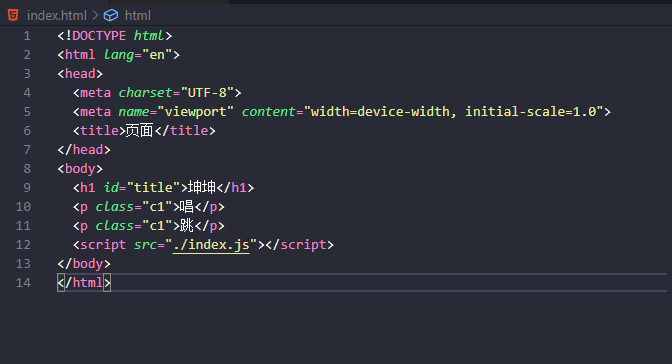Click line number 9 in gutter

[x=27, y=188]
